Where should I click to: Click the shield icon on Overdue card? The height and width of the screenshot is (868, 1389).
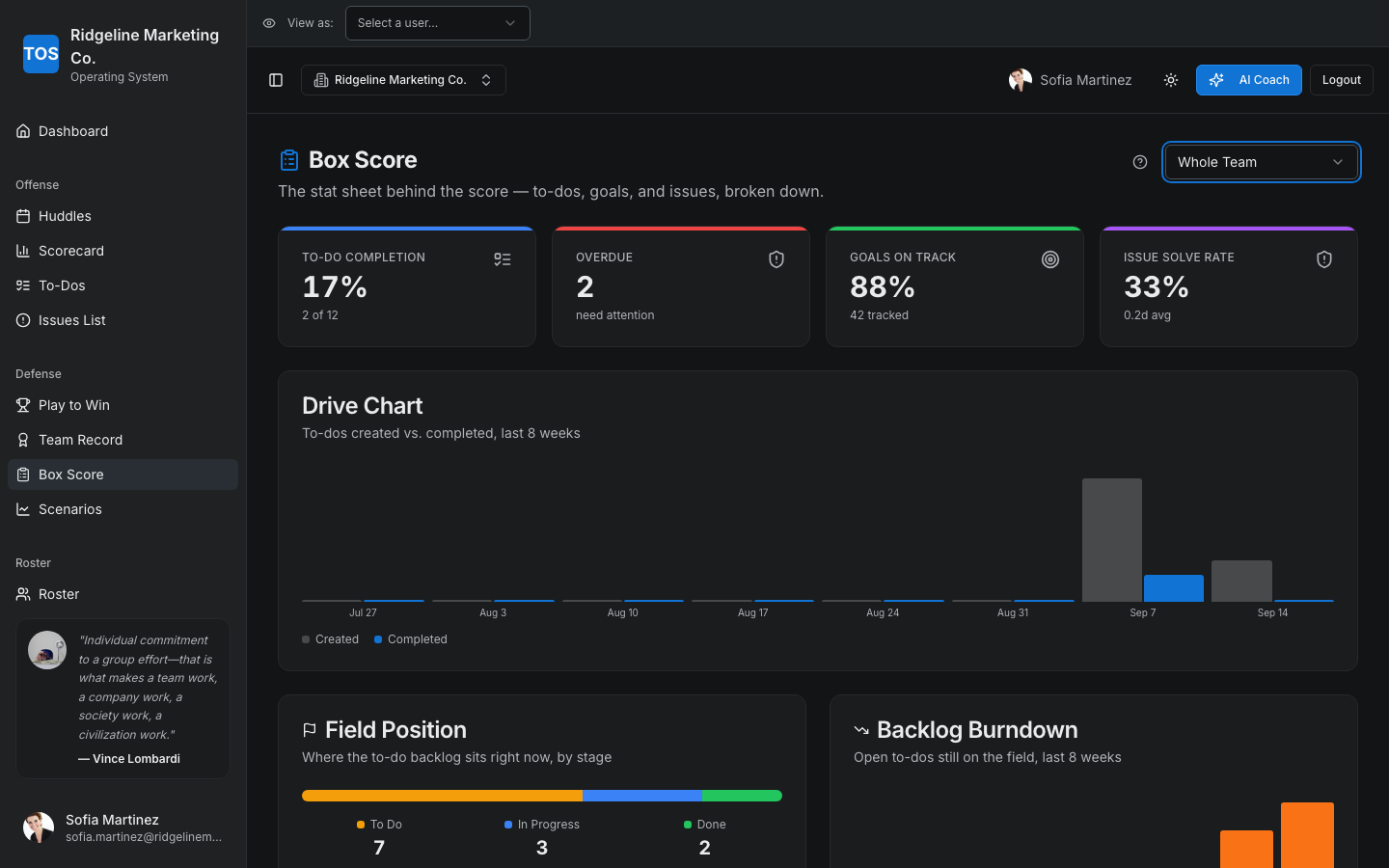tap(776, 259)
